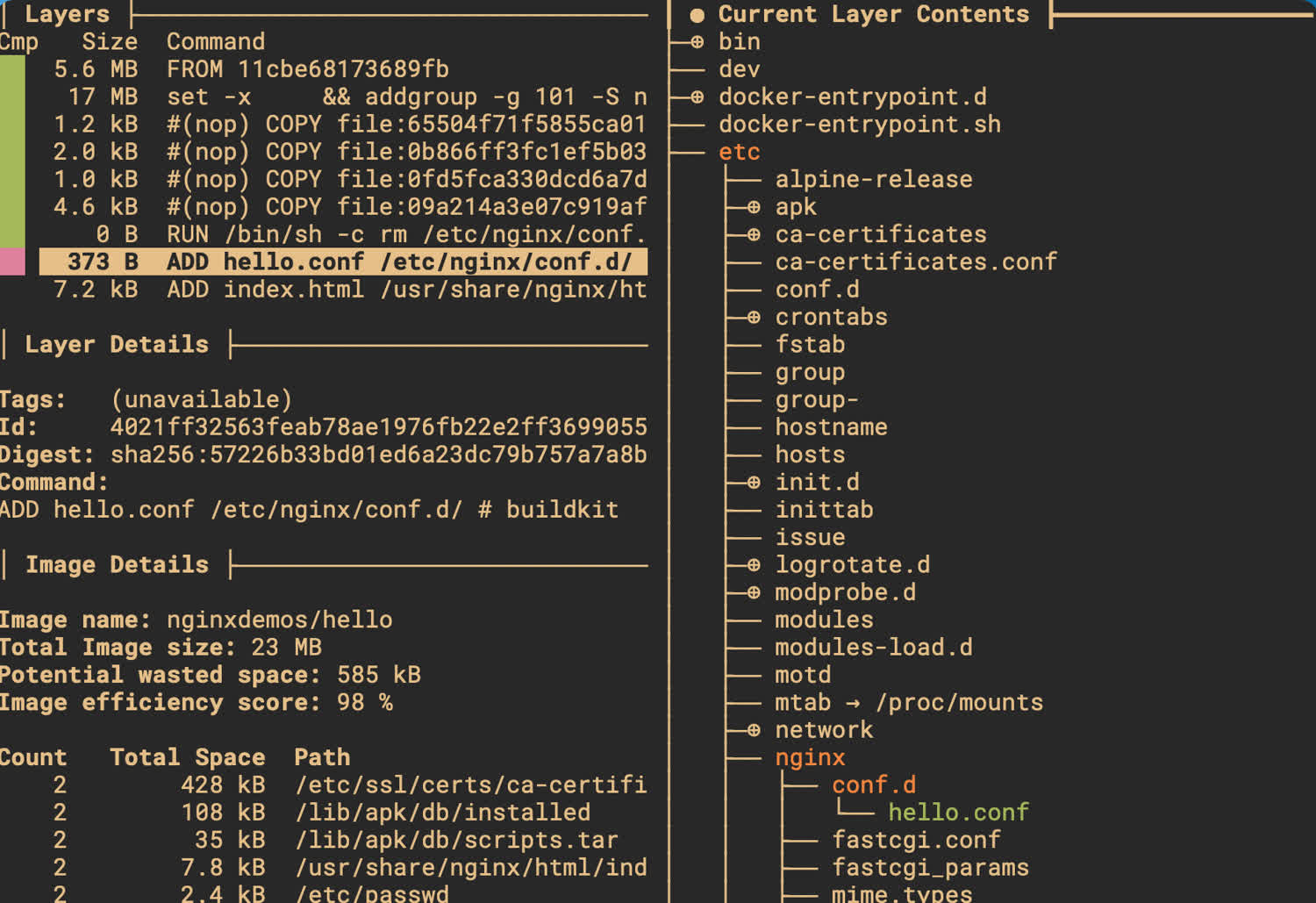1316x903 pixels.
Task: Focus the Layers pane title
Action: pos(68,14)
